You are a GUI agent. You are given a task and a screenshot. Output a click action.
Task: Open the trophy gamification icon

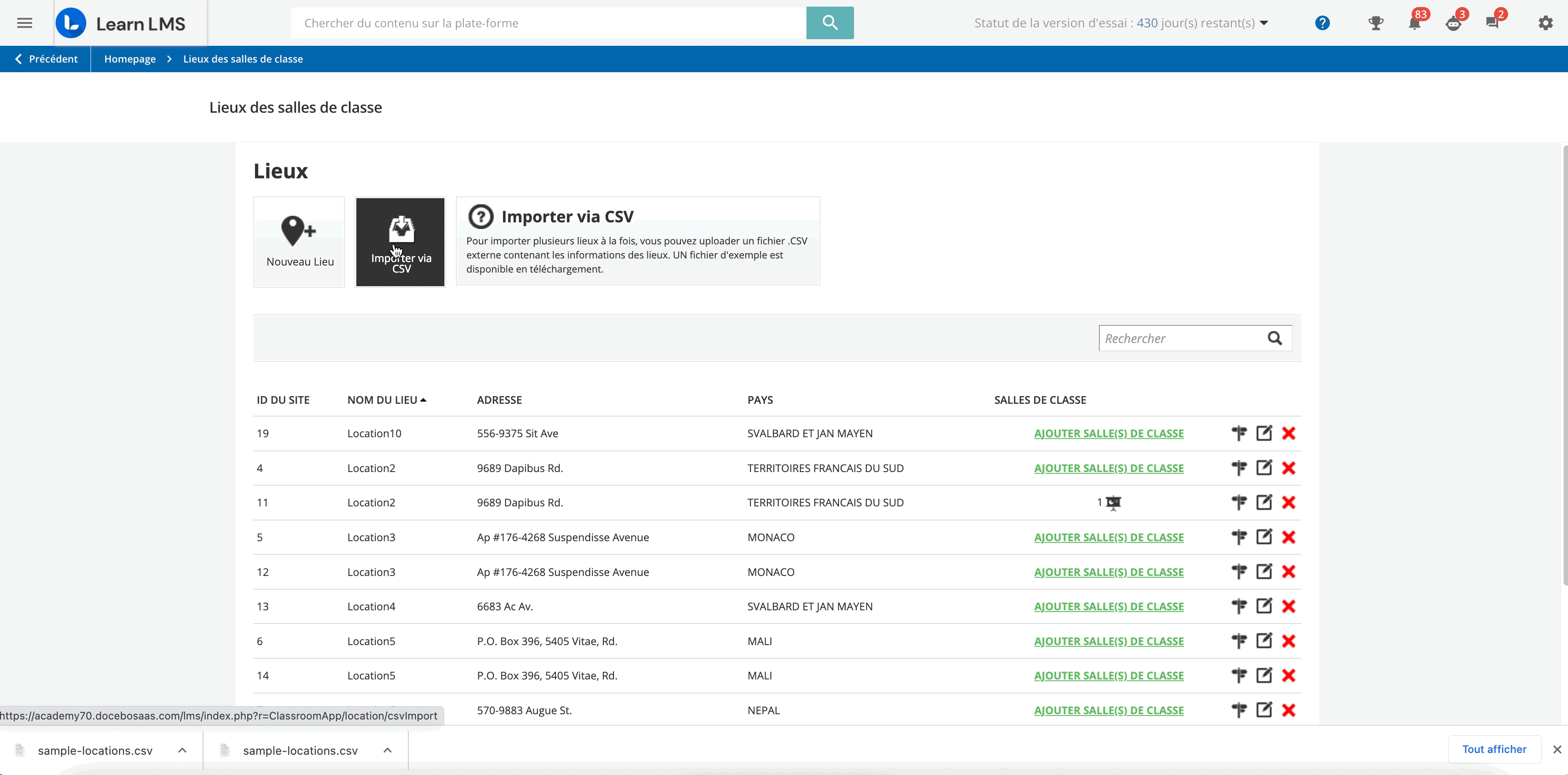click(x=1375, y=23)
